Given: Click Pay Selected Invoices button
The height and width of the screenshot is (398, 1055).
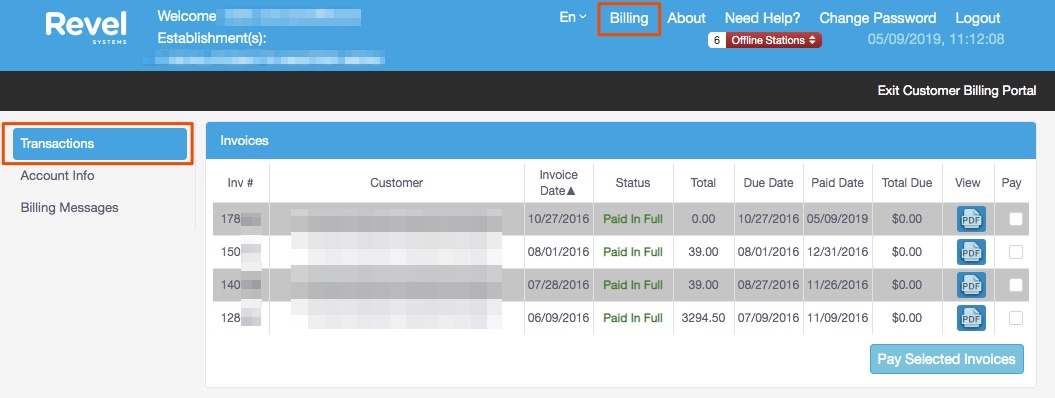Looking at the screenshot, I should coord(947,359).
